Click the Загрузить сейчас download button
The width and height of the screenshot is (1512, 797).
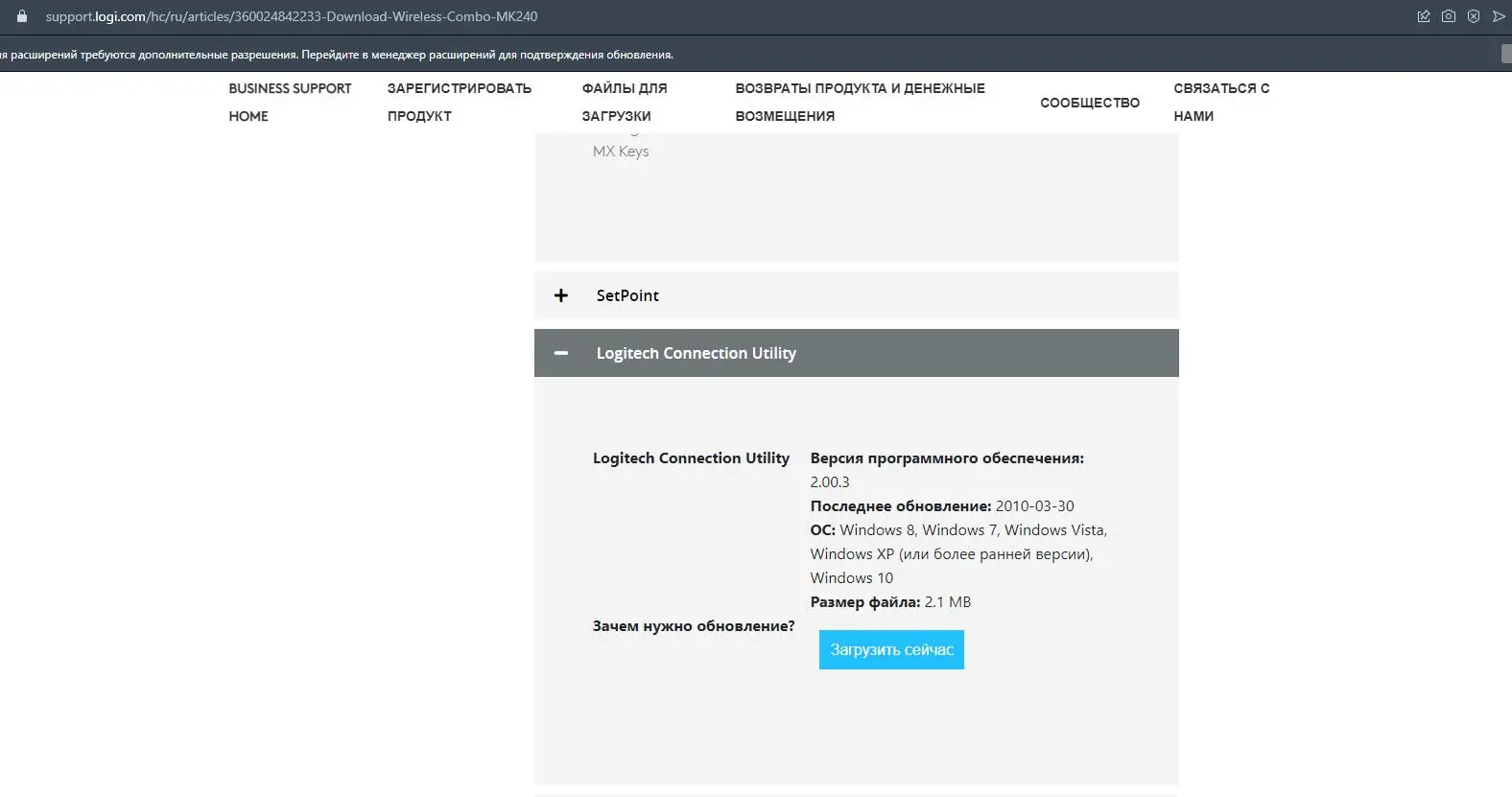click(x=891, y=649)
